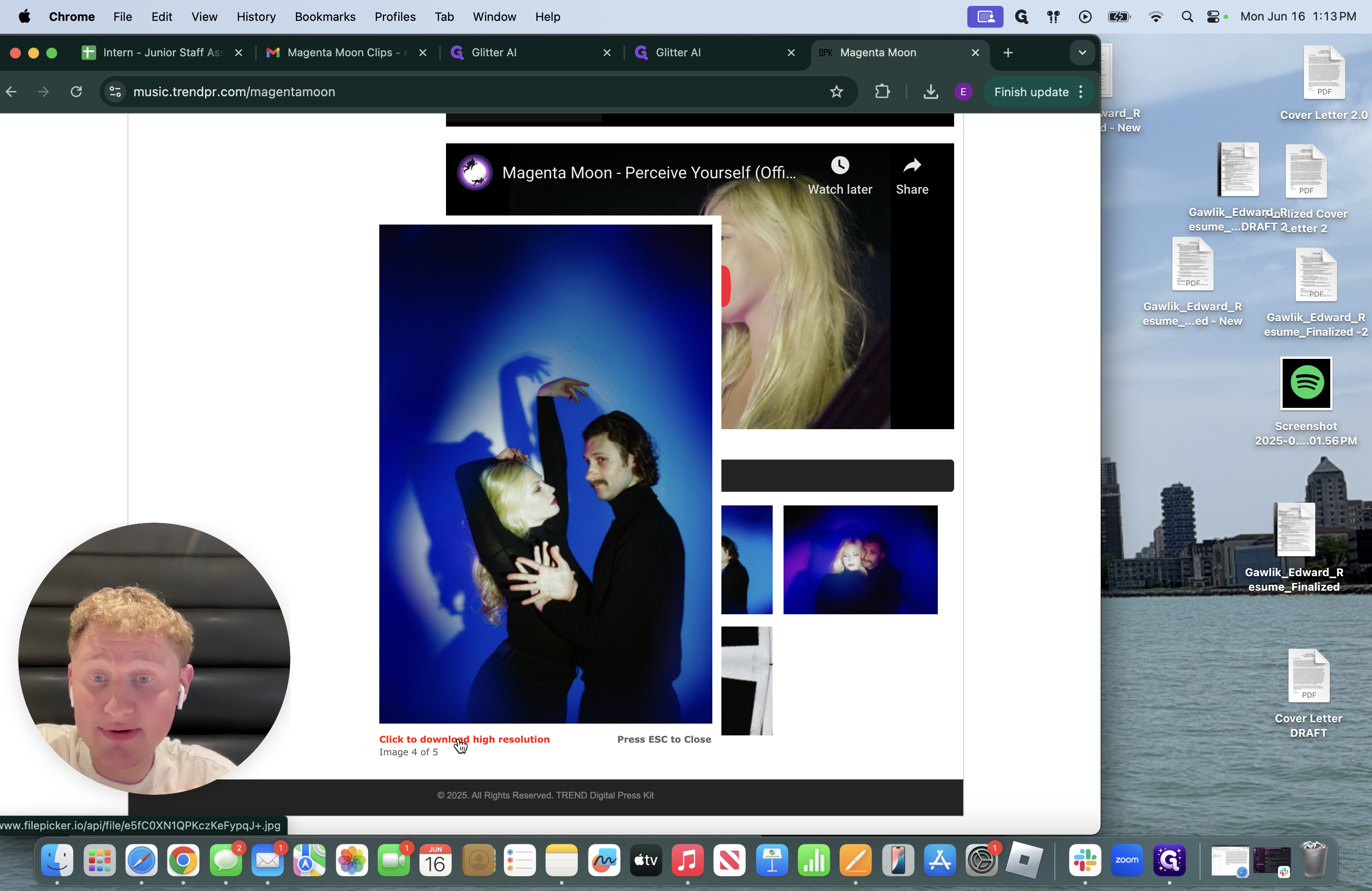Open Messages in the Dock
This screenshot has width=1372, height=891.
coord(225,861)
